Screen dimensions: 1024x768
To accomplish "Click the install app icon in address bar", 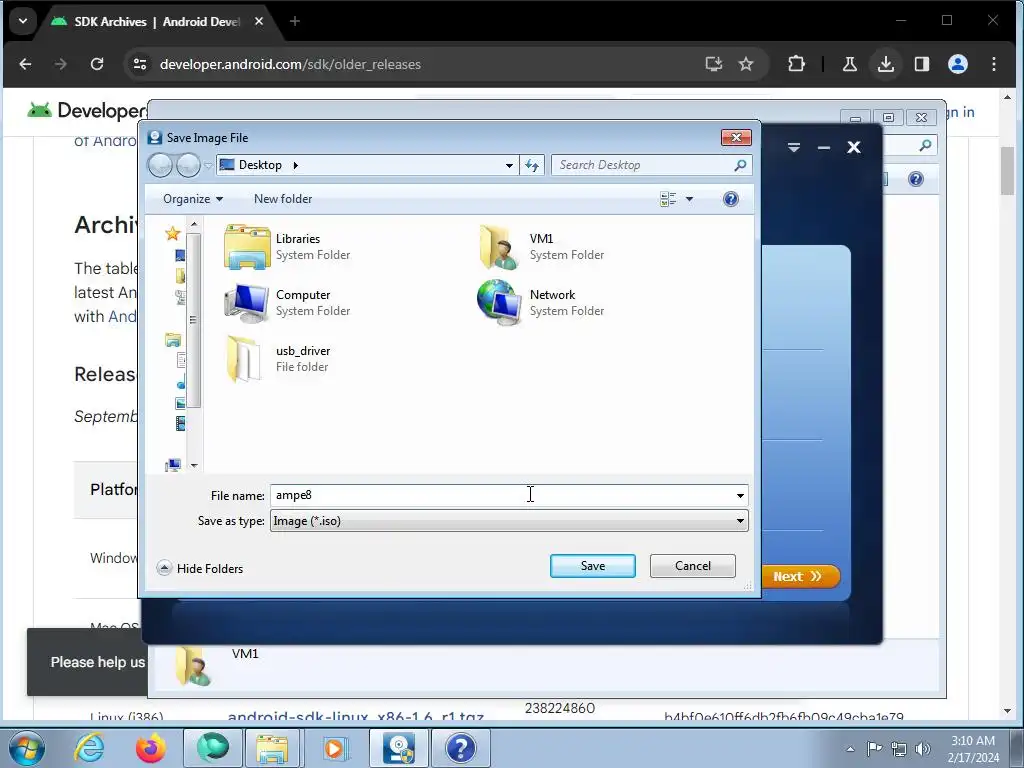I will 713,64.
